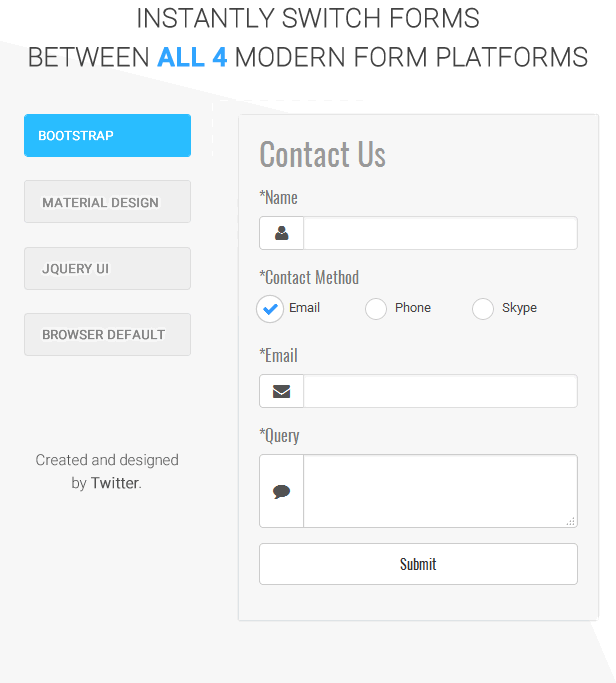The width and height of the screenshot is (616, 683).
Task: Switch to the Bootstrap form platform
Action: [x=107, y=136]
